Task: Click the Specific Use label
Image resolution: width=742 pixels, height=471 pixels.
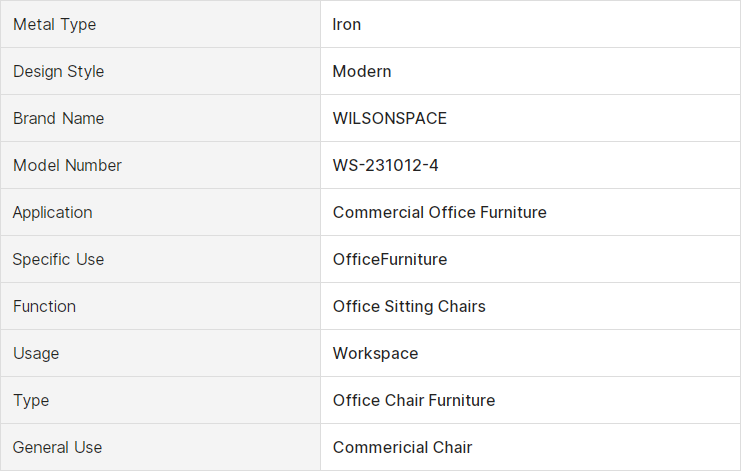Action: coord(58,259)
